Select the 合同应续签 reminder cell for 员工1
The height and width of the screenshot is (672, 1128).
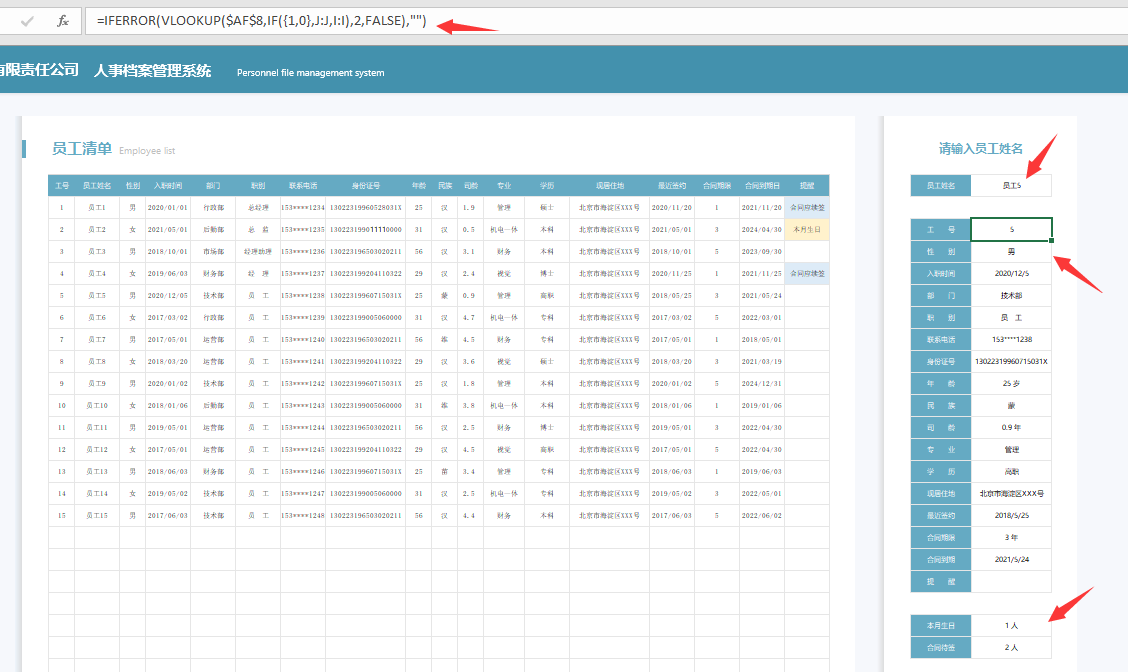[x=807, y=207]
